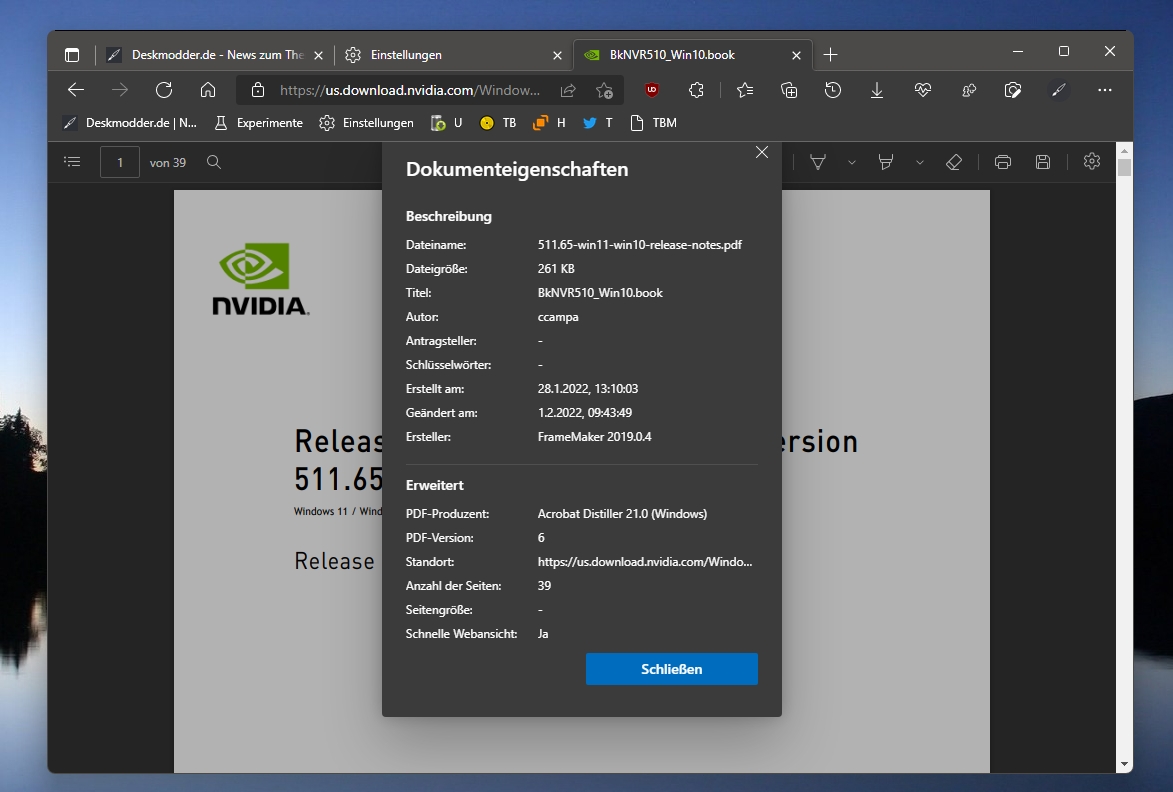This screenshot has height=792, width=1173.
Task: Search within the PDF document
Action: (214, 162)
